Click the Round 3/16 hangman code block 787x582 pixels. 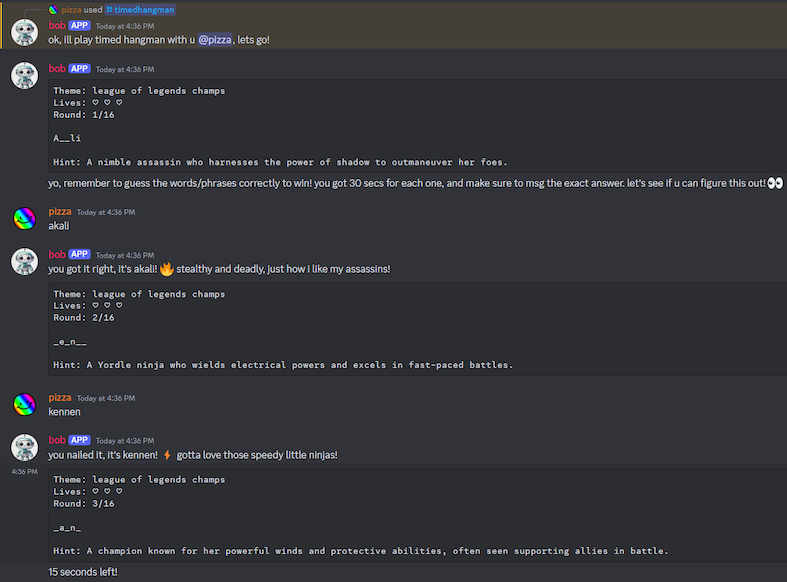(417, 515)
